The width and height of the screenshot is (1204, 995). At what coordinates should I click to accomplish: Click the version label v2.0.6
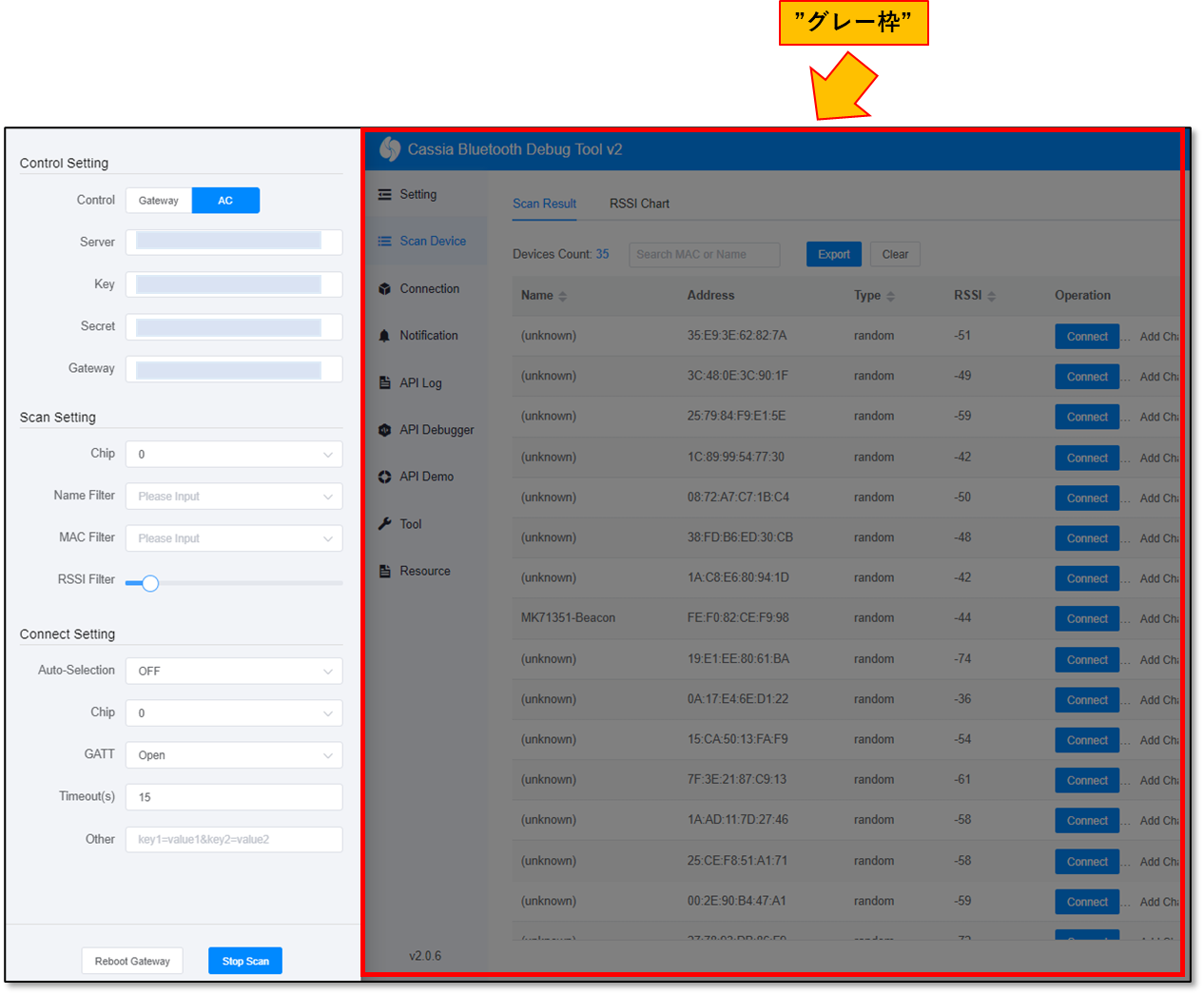(x=425, y=956)
